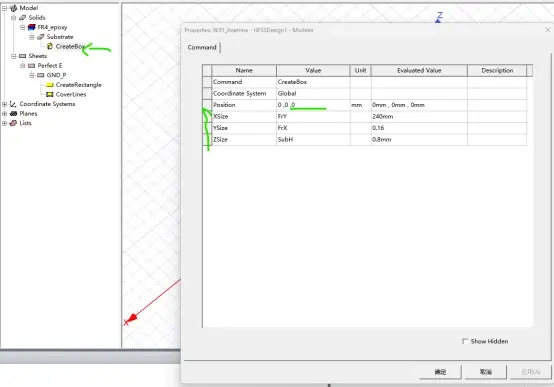Click the Coordinate System value Global

pyautogui.click(x=313, y=93)
